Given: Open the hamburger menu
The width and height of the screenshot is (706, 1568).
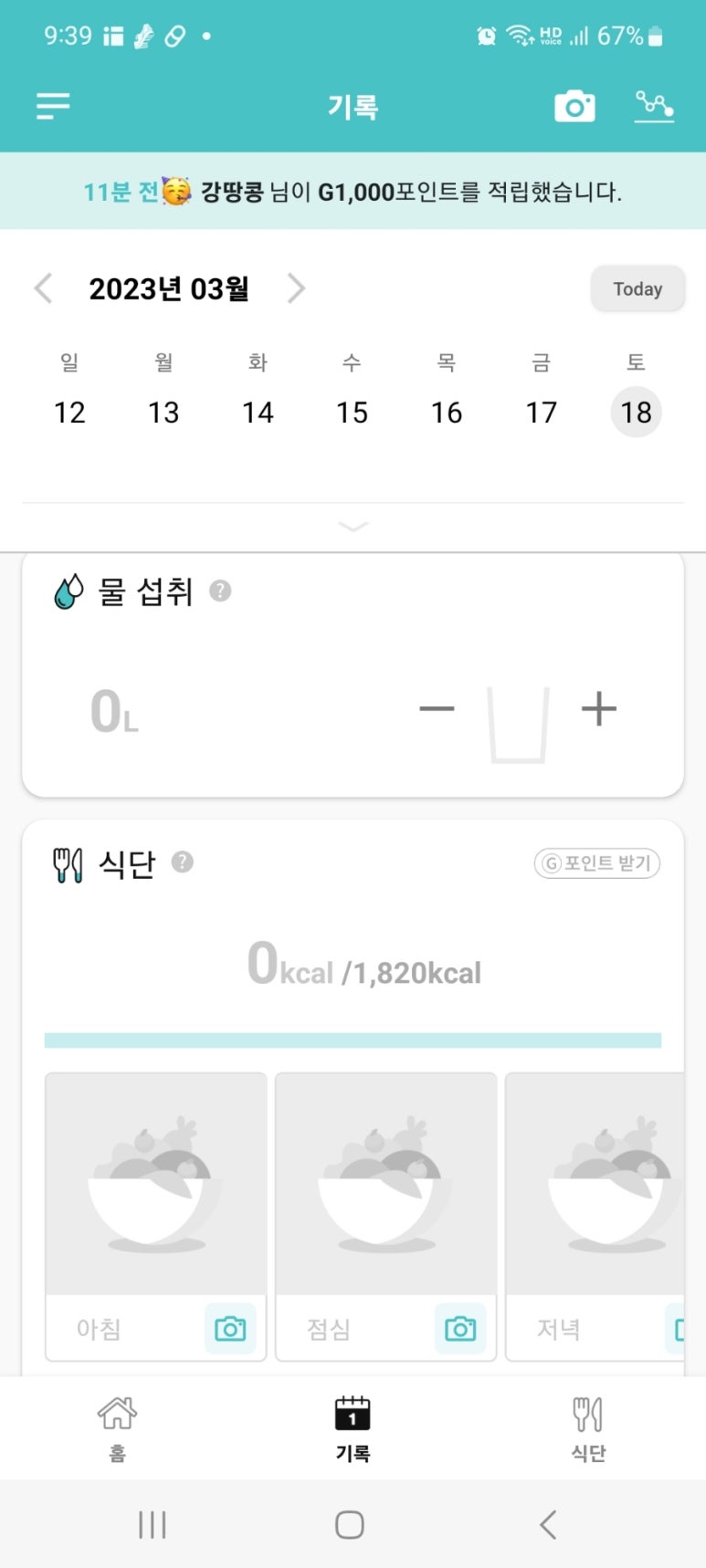Looking at the screenshot, I should pyautogui.click(x=53, y=107).
